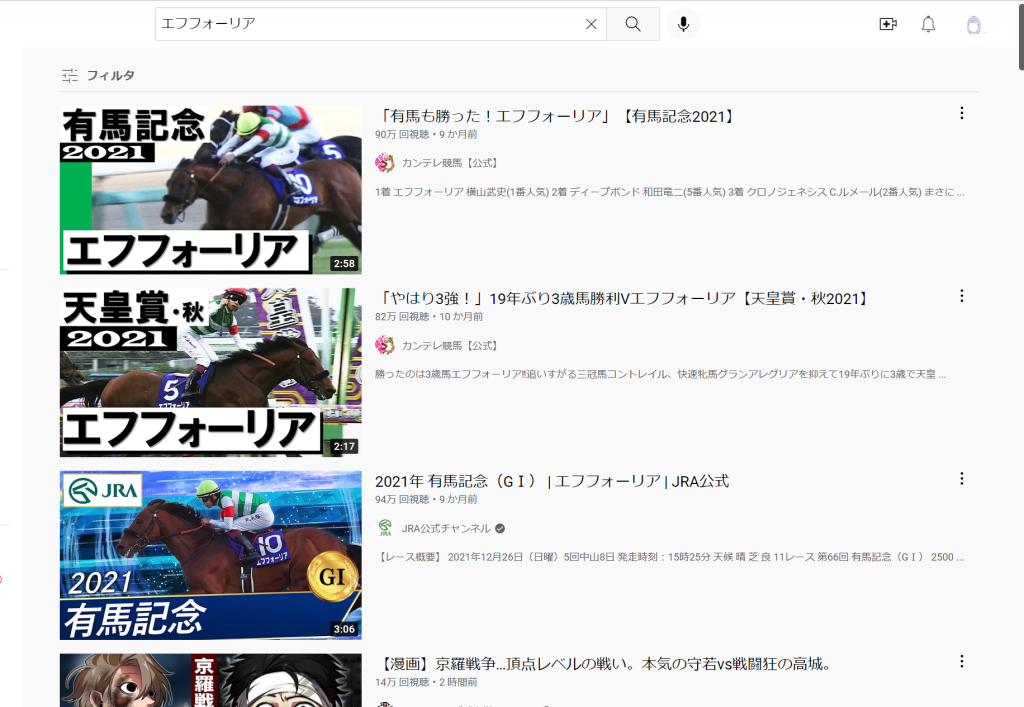Open more options for 有馬も勝った video
The image size is (1024, 707).
pyautogui.click(x=961, y=114)
